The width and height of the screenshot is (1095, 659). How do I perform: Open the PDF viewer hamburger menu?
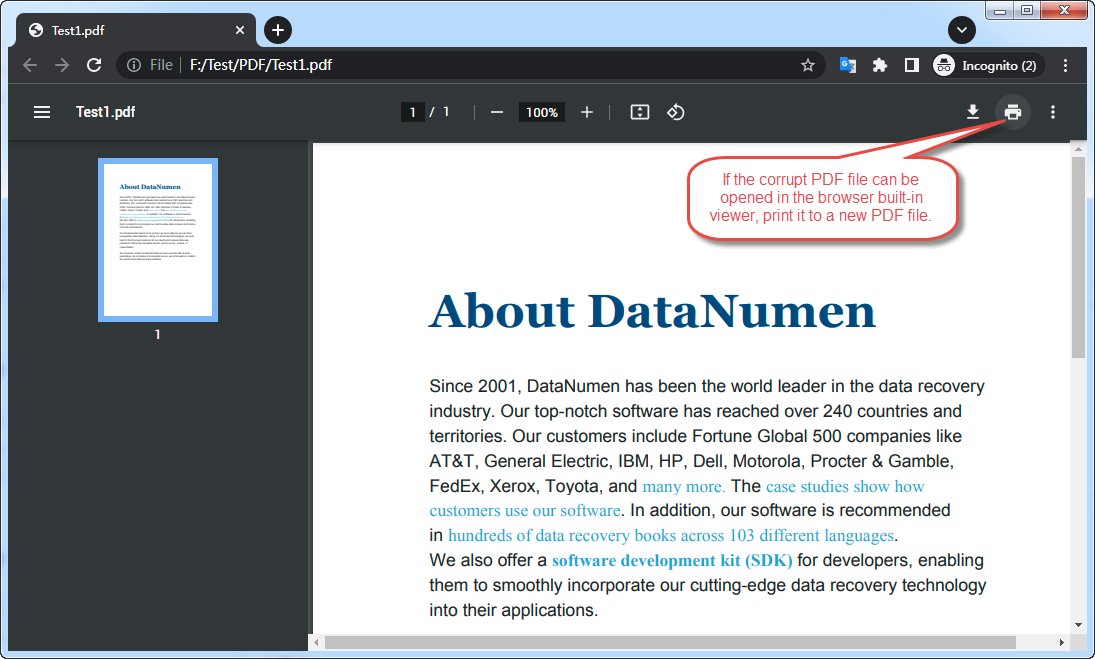click(41, 112)
